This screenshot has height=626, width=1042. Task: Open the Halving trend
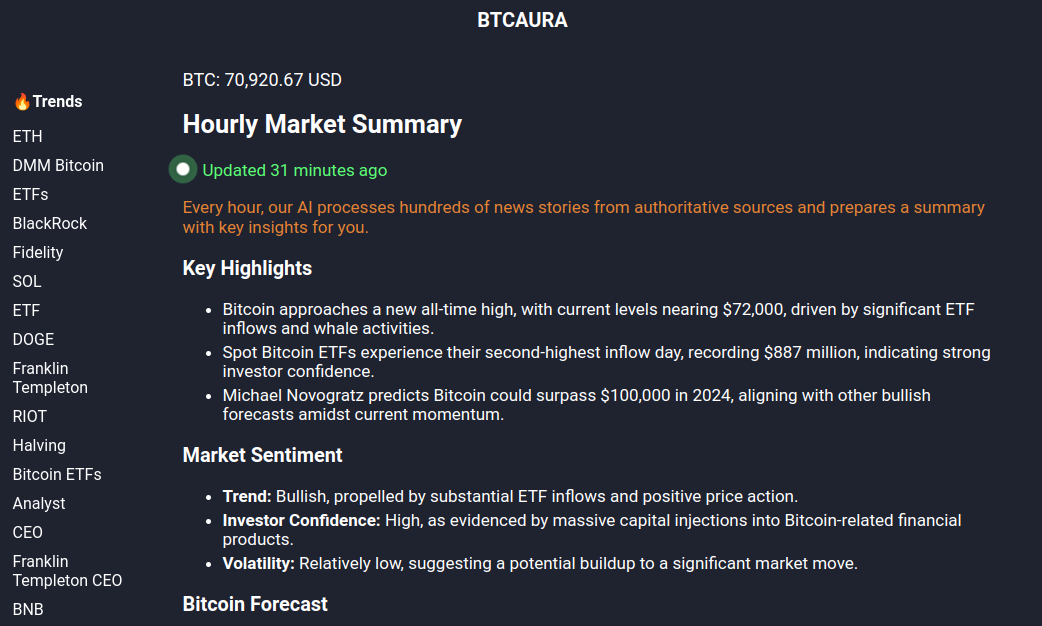click(x=39, y=445)
